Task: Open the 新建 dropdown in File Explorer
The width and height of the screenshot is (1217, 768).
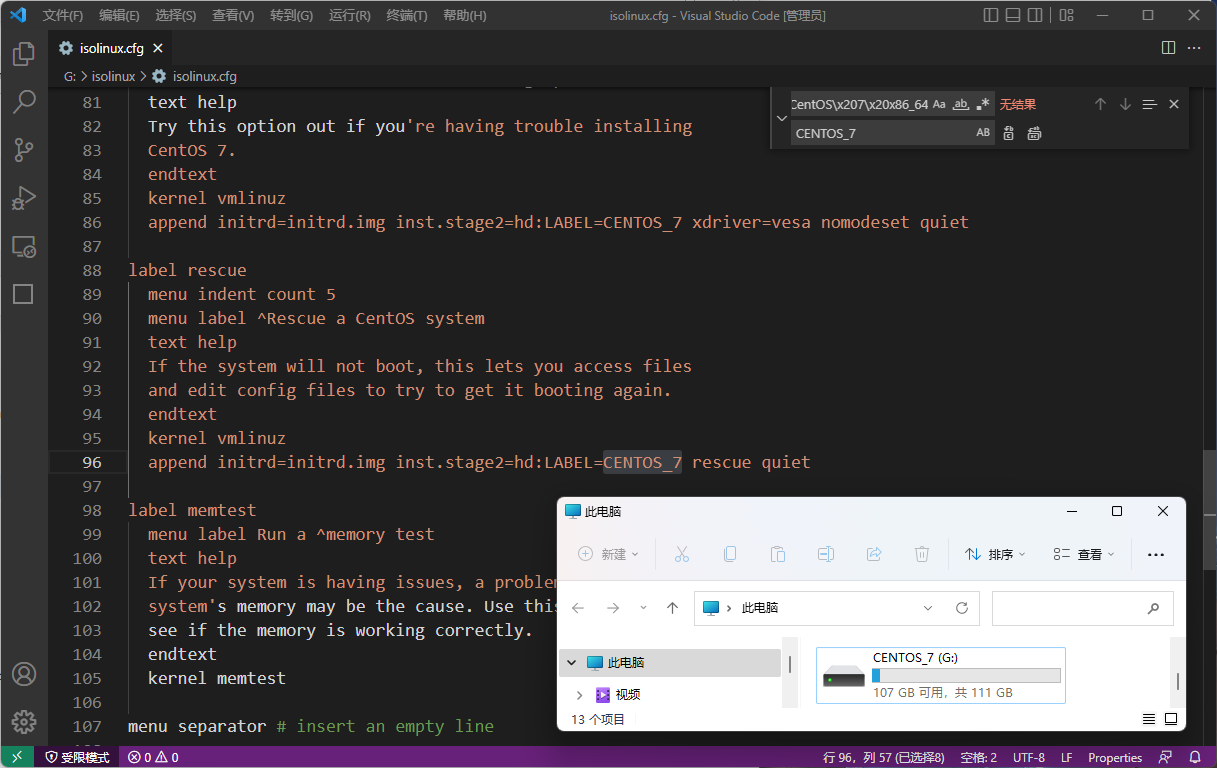Action: pos(608,554)
